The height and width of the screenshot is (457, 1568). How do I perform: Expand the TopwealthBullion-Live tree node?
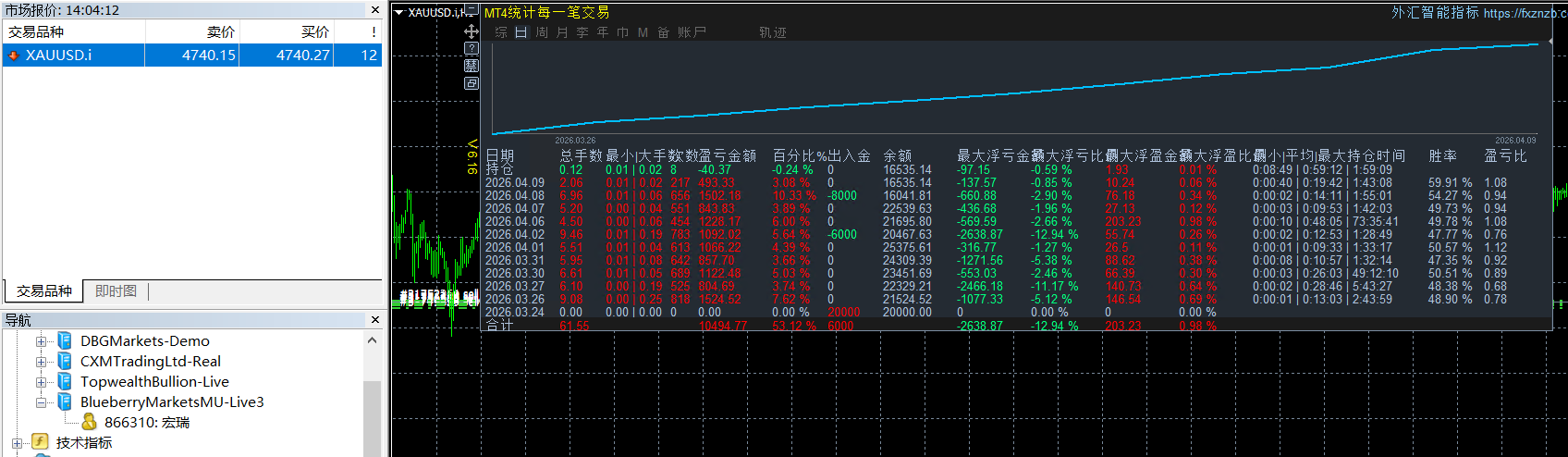pyautogui.click(x=41, y=382)
